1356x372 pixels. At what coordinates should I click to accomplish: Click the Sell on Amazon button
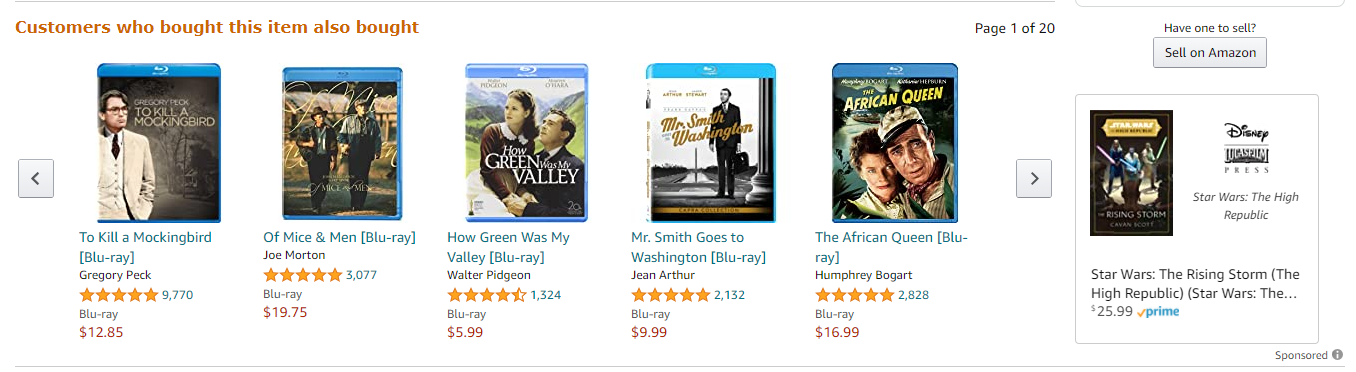tap(1210, 52)
